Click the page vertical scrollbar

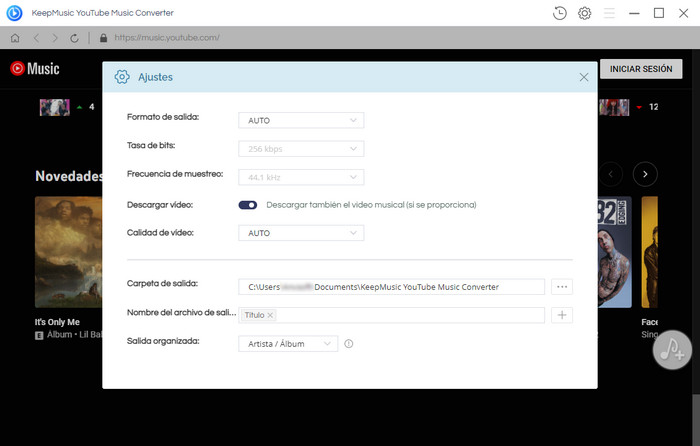[x=696, y=420]
